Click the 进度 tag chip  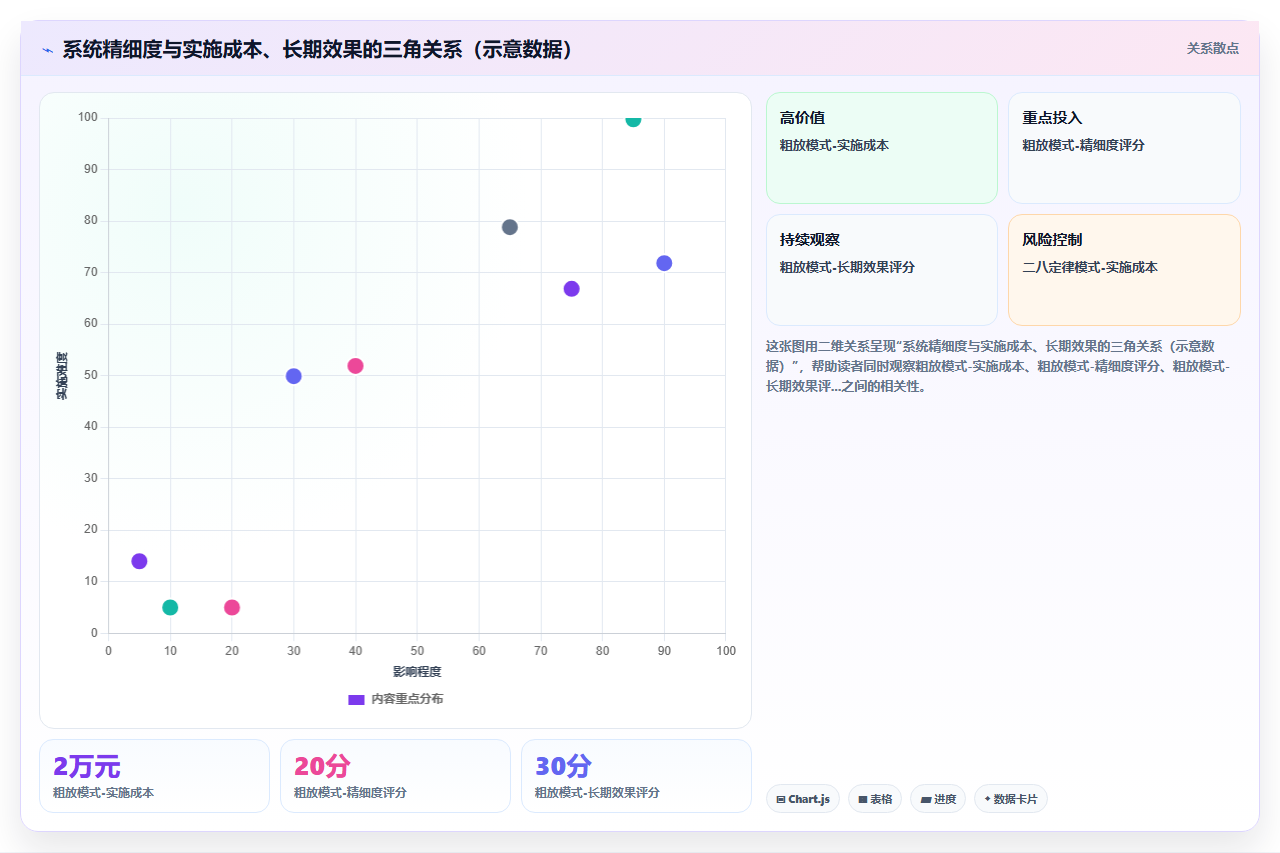click(x=937, y=799)
